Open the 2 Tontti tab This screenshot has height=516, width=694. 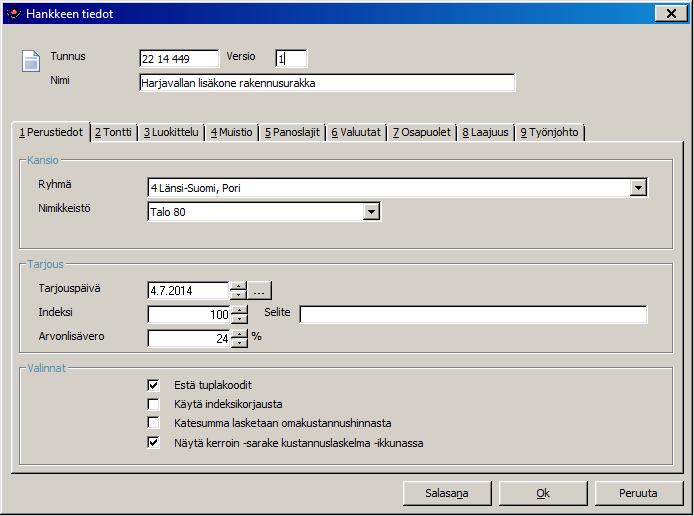[x=113, y=132]
